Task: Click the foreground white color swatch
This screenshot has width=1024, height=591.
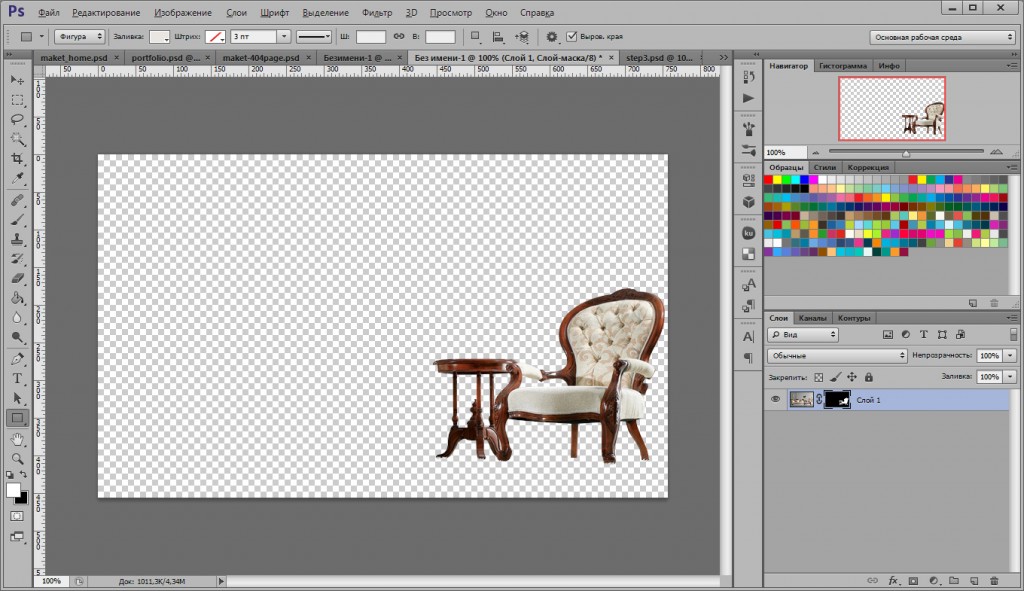Action: pyautogui.click(x=13, y=490)
